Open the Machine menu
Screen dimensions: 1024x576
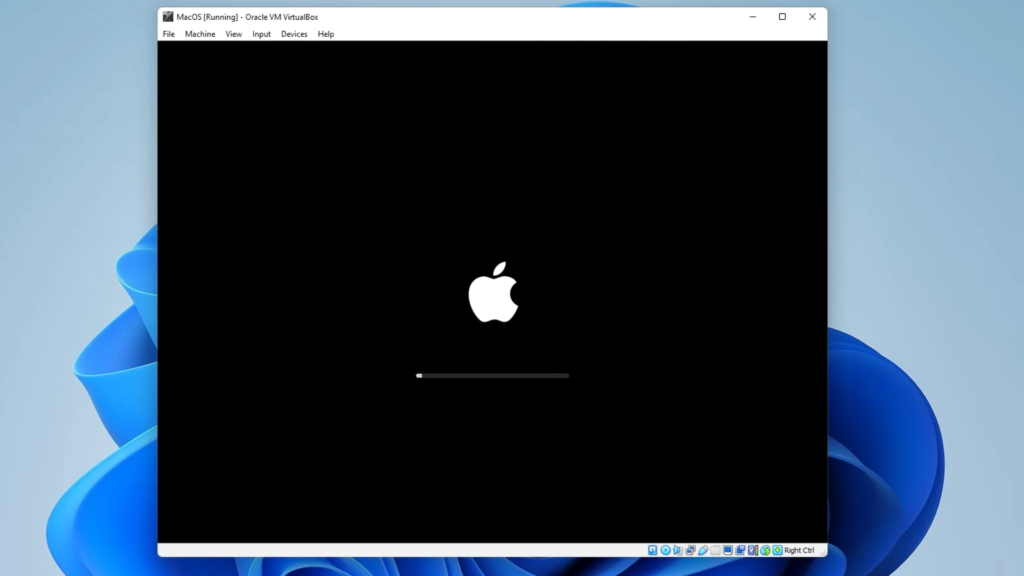[x=200, y=34]
